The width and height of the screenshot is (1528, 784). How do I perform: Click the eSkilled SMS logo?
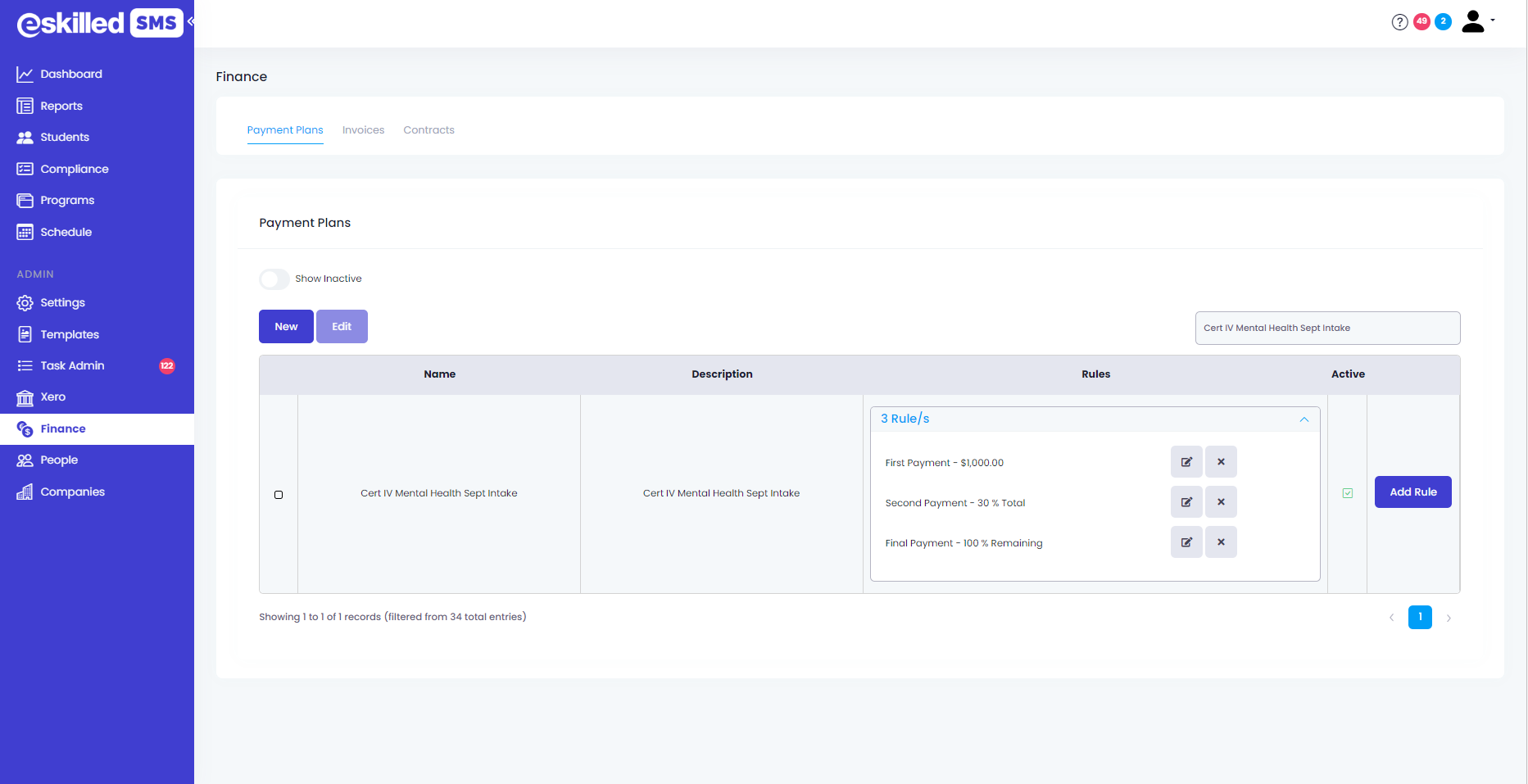100,23
